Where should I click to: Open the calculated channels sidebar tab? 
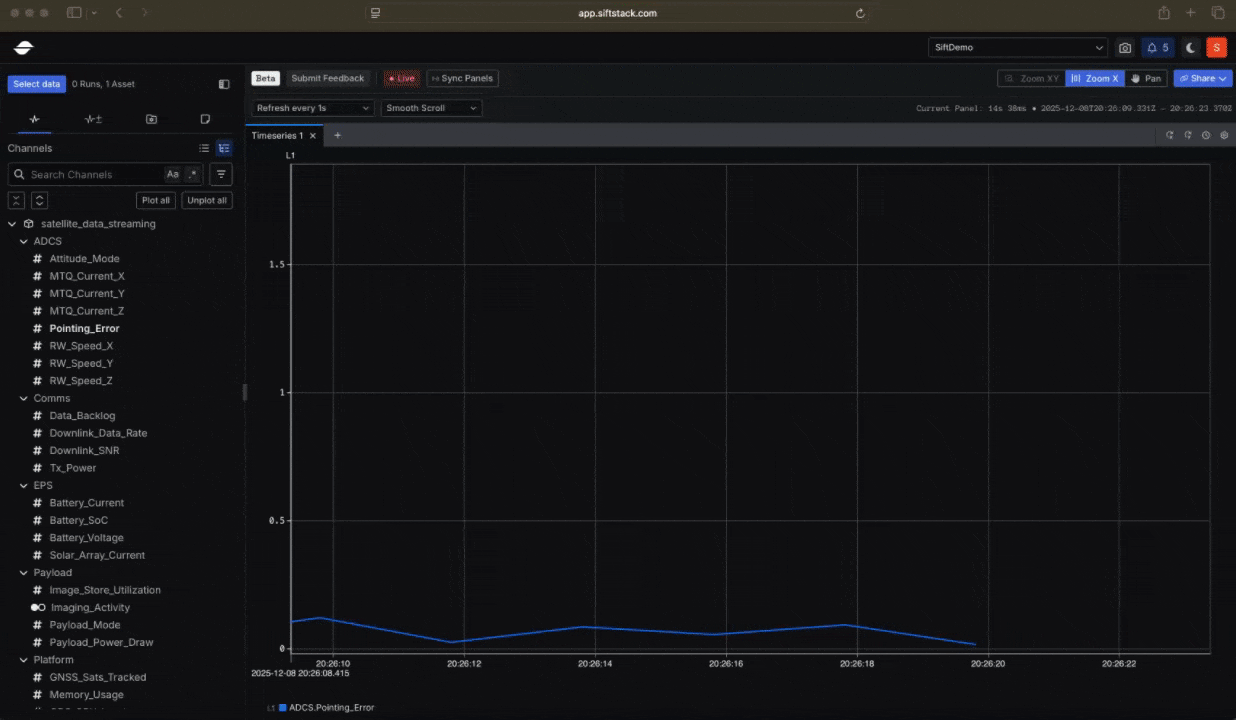93,119
